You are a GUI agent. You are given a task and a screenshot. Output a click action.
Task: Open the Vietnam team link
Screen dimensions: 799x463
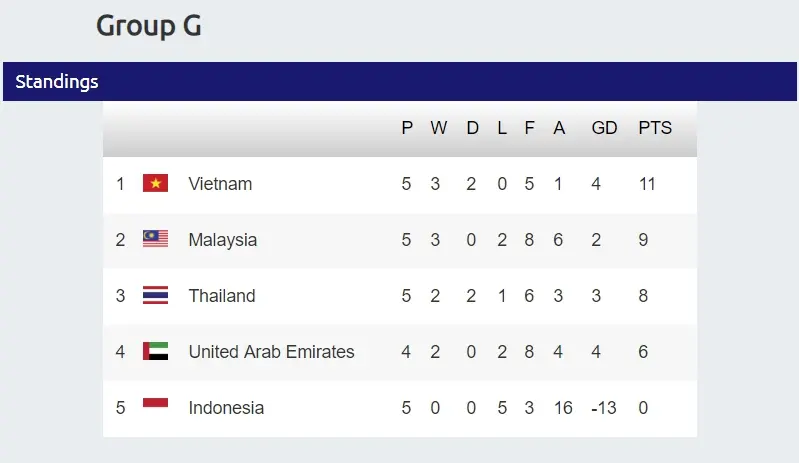click(x=220, y=184)
